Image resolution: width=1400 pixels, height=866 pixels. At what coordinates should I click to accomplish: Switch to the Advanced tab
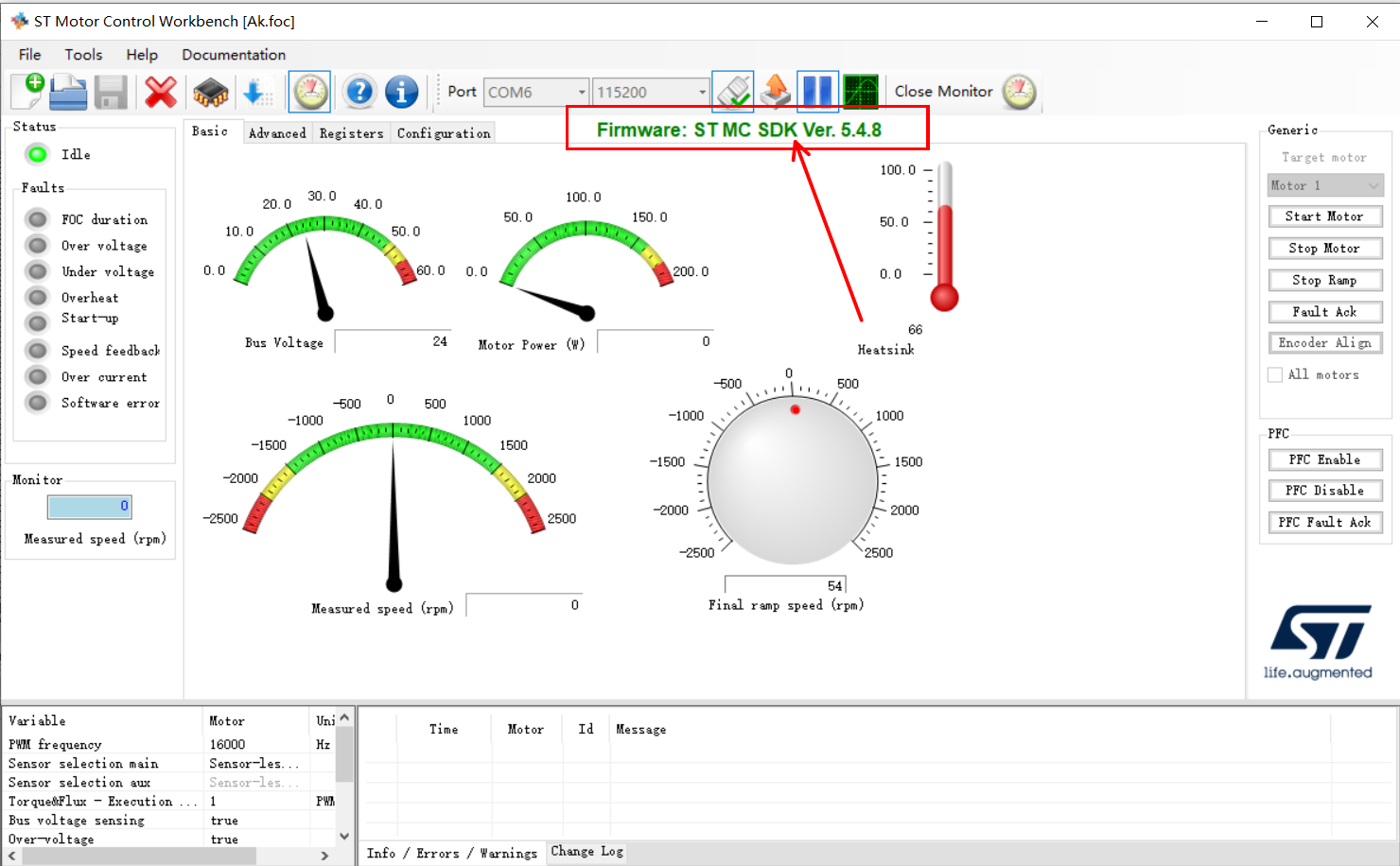pos(277,133)
